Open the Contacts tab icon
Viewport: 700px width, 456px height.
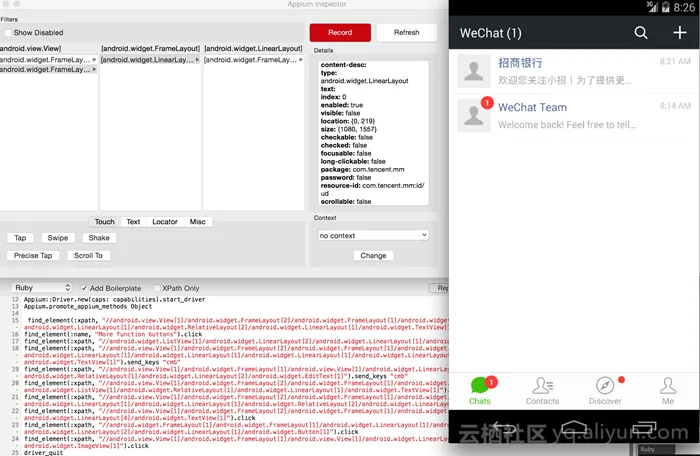point(542,385)
